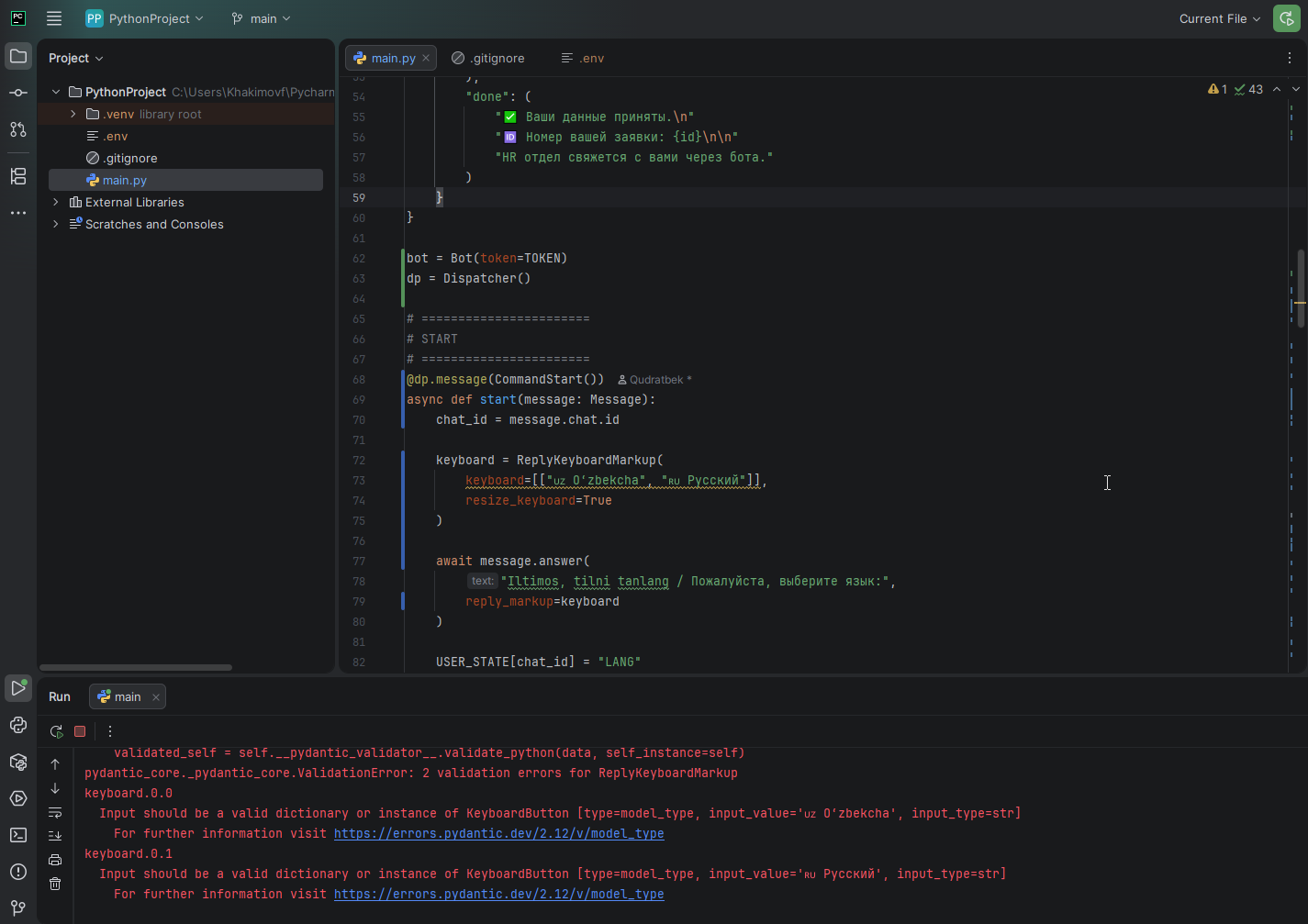Open the Commit tool window icon
This screenshot has height=924, width=1308.
point(18,93)
